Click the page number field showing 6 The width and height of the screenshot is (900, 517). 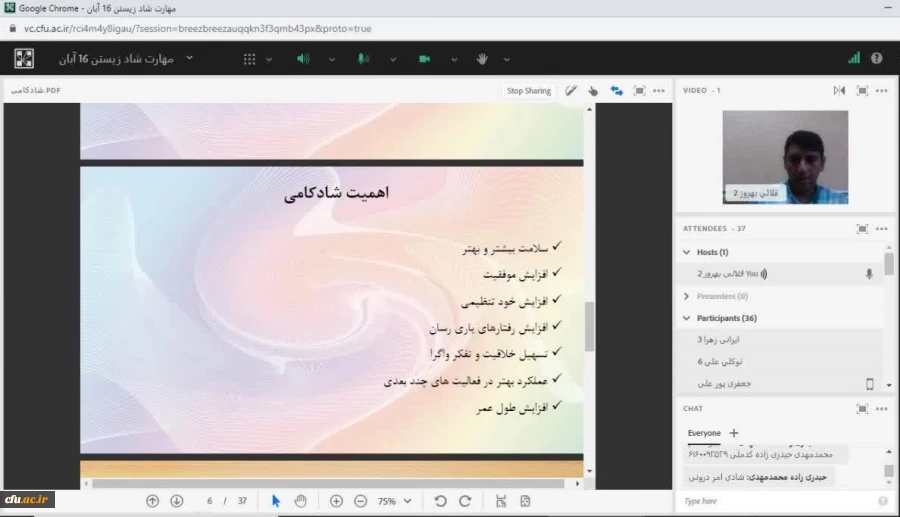pyautogui.click(x=210, y=501)
